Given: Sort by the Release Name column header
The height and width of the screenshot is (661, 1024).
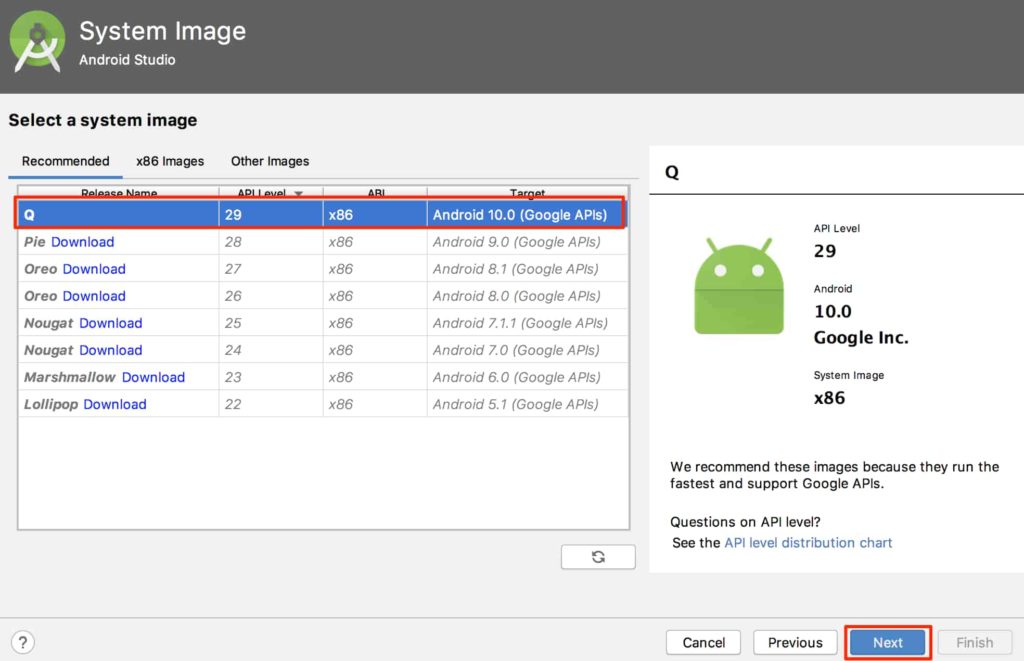Looking at the screenshot, I should tap(119, 193).
